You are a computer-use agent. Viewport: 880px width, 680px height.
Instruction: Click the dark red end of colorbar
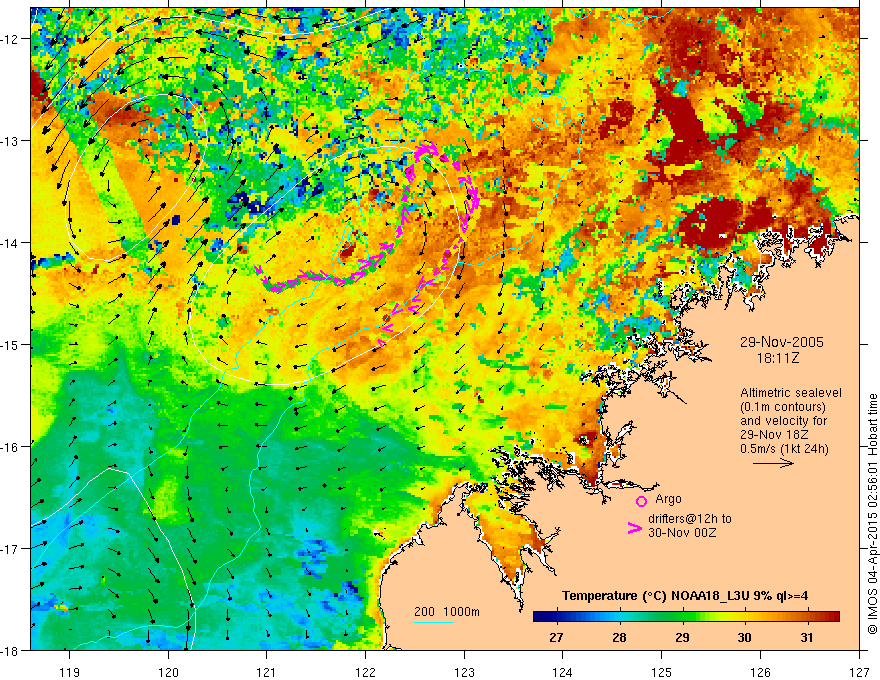(x=832, y=617)
